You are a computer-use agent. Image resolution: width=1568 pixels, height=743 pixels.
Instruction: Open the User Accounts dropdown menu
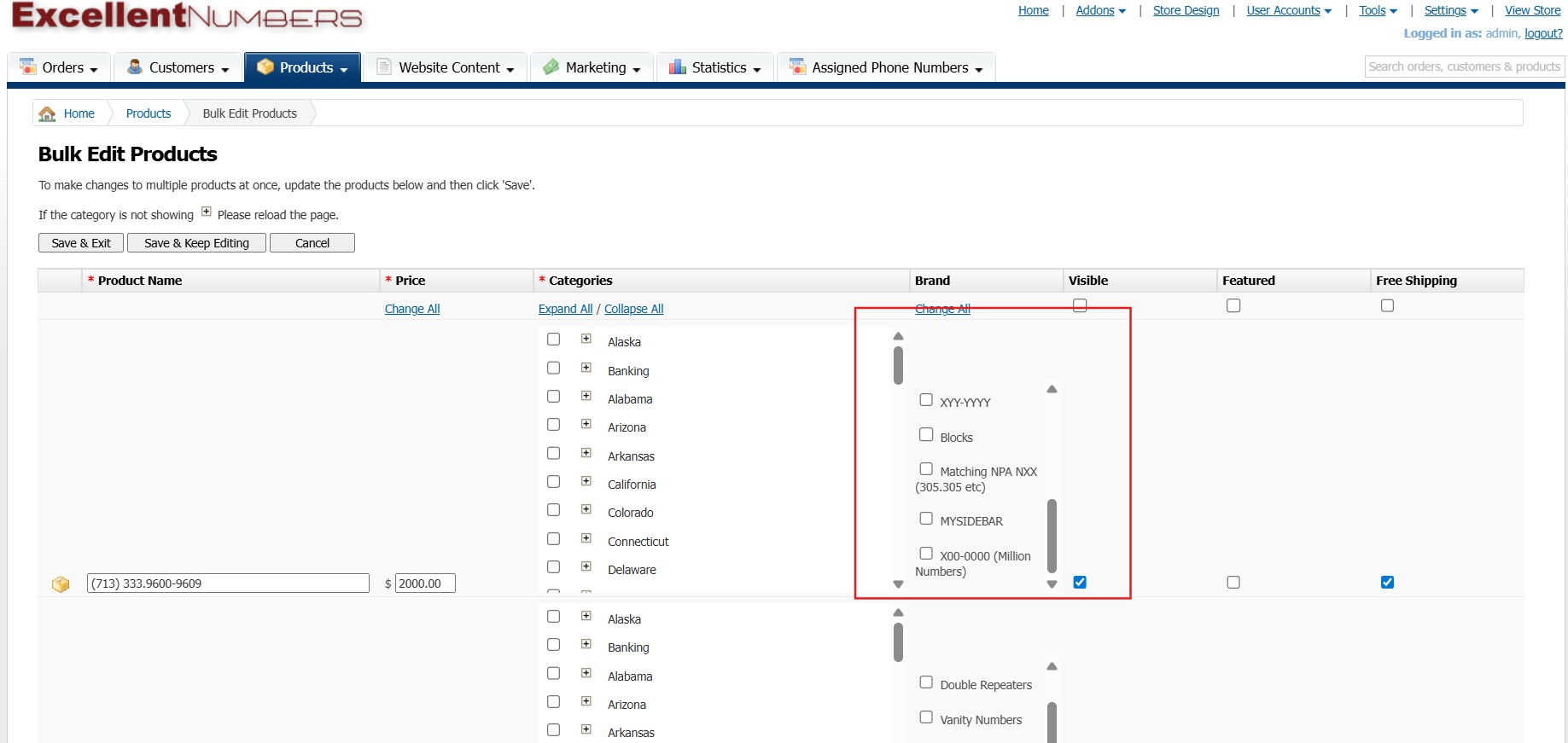click(x=1288, y=10)
